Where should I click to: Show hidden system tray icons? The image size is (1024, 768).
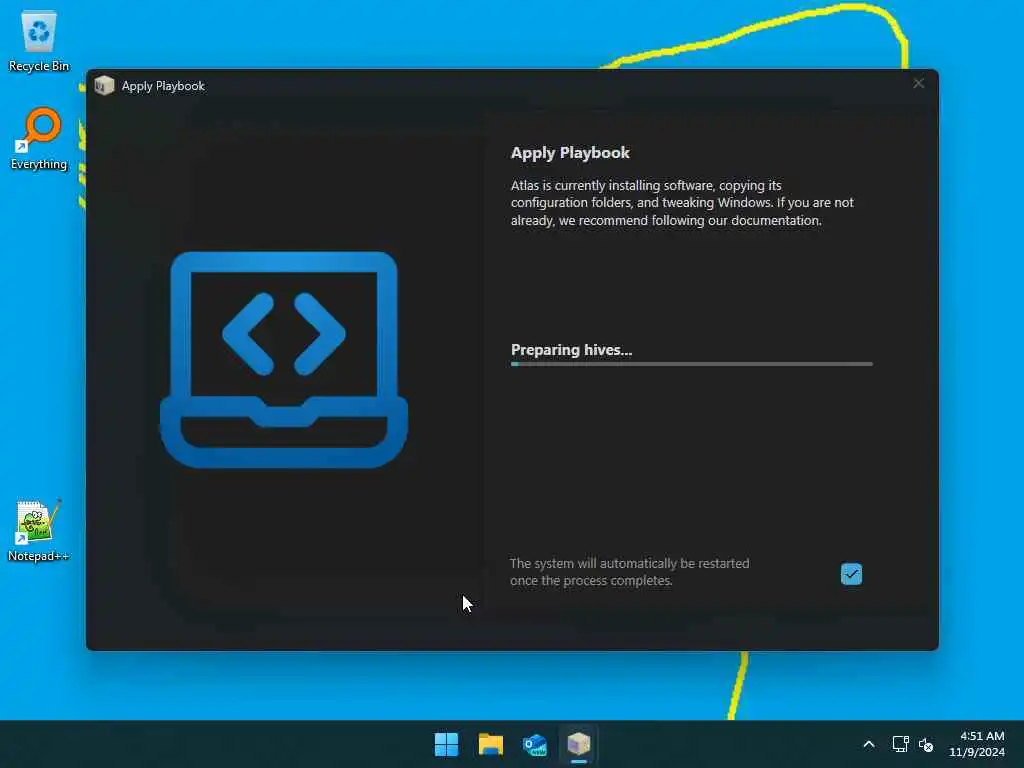coord(869,744)
